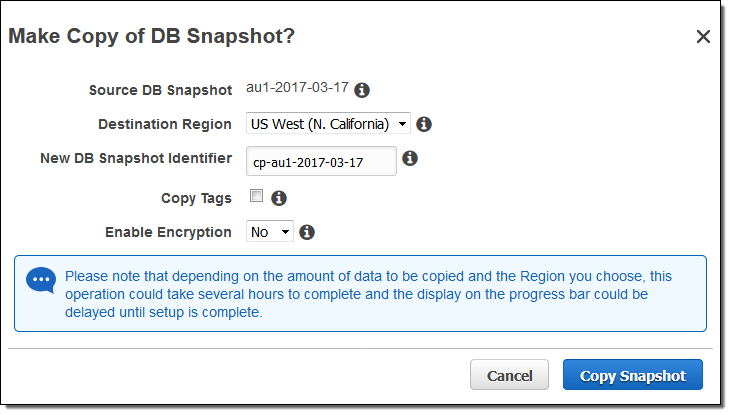Click the dialog title text
The width and height of the screenshot is (731, 415).
[x=151, y=36]
